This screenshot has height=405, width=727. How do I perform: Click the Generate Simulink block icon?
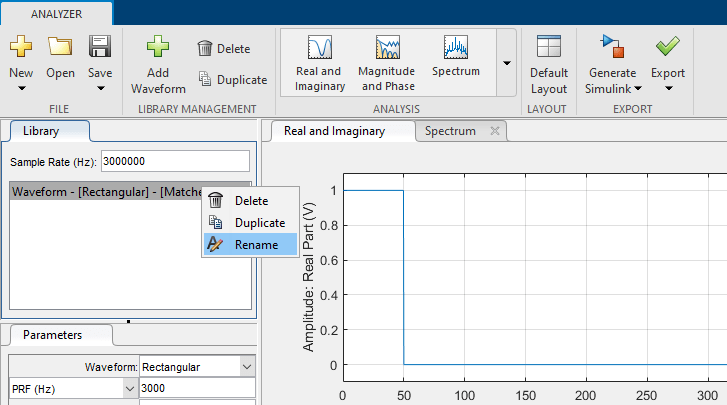612,47
